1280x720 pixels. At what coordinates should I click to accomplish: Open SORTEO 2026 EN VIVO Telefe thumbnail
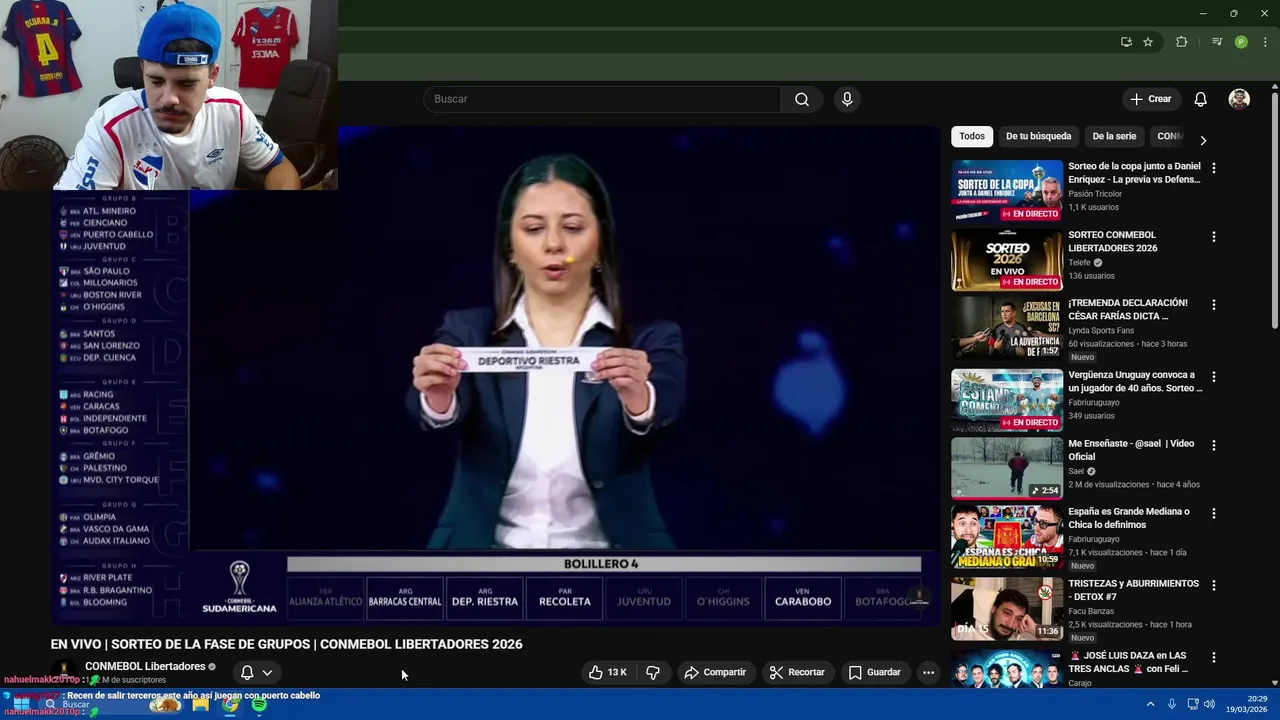(x=1007, y=260)
